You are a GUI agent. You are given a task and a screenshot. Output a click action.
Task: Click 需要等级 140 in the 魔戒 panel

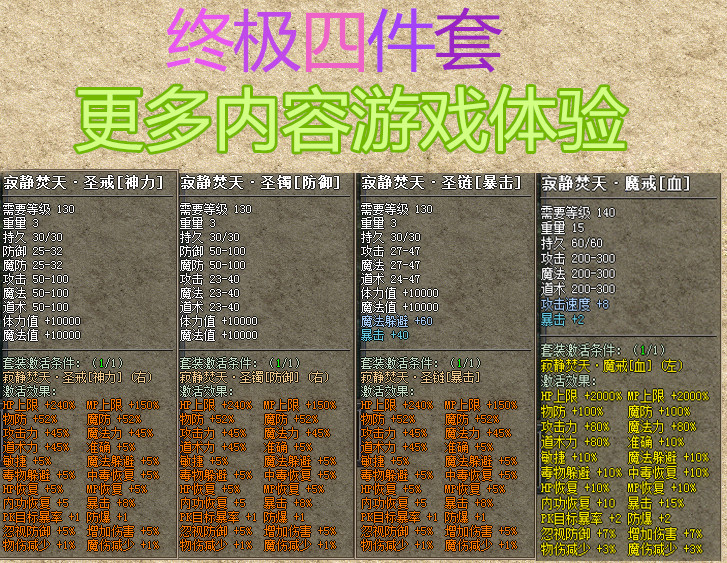pos(579,212)
